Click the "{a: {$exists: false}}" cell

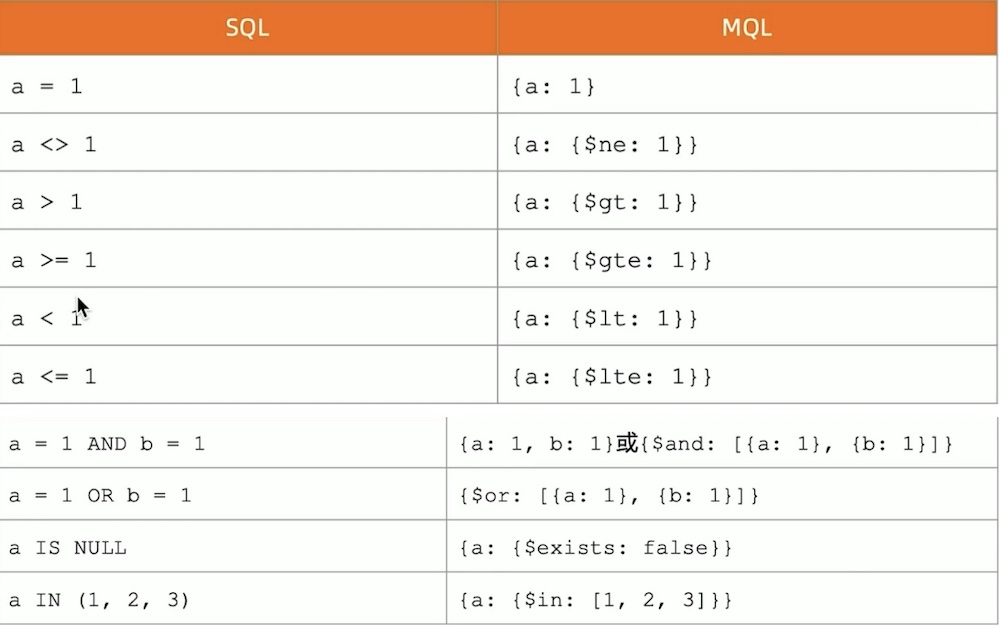(x=596, y=547)
